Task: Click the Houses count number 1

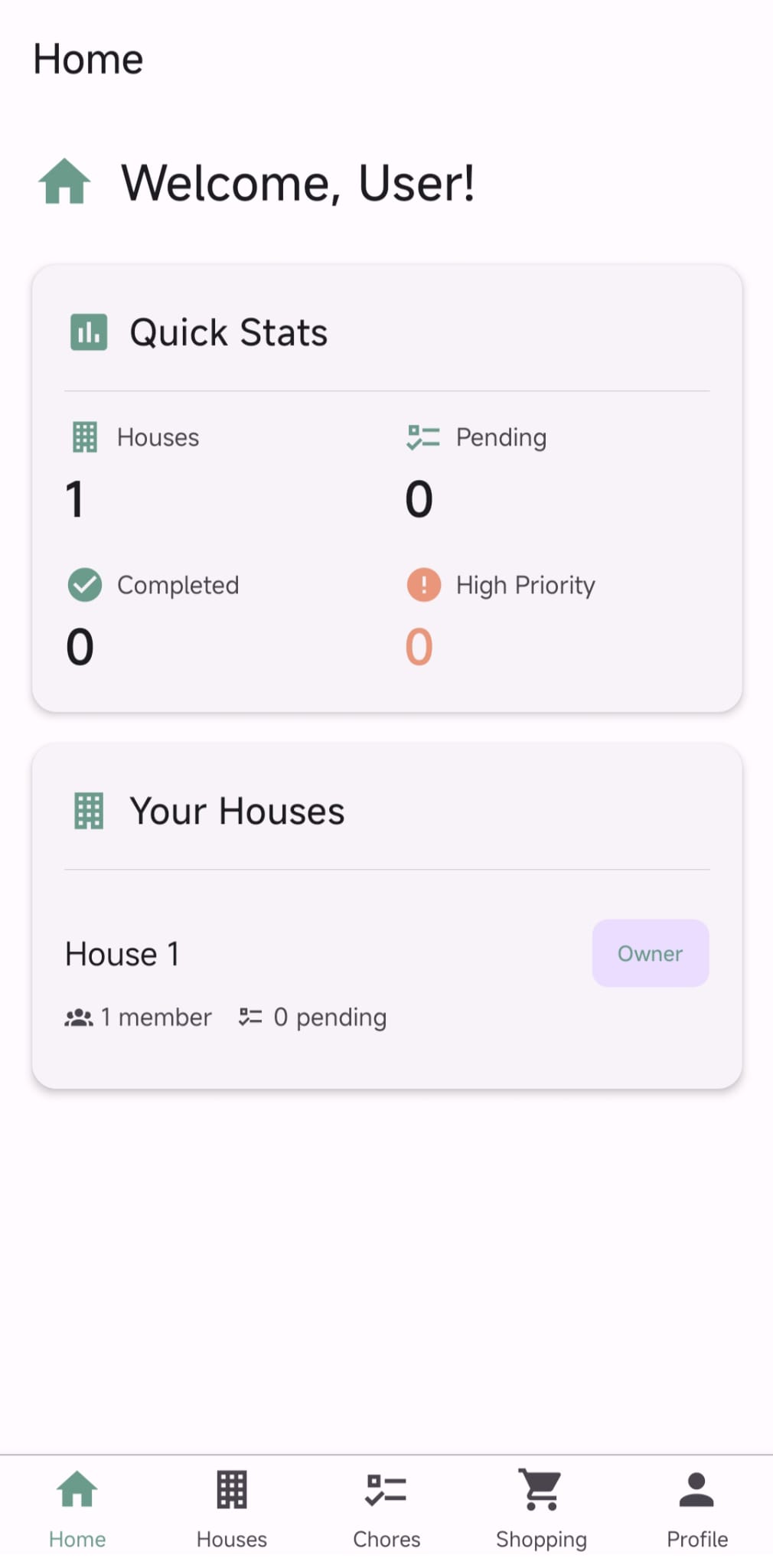Action: [x=74, y=499]
